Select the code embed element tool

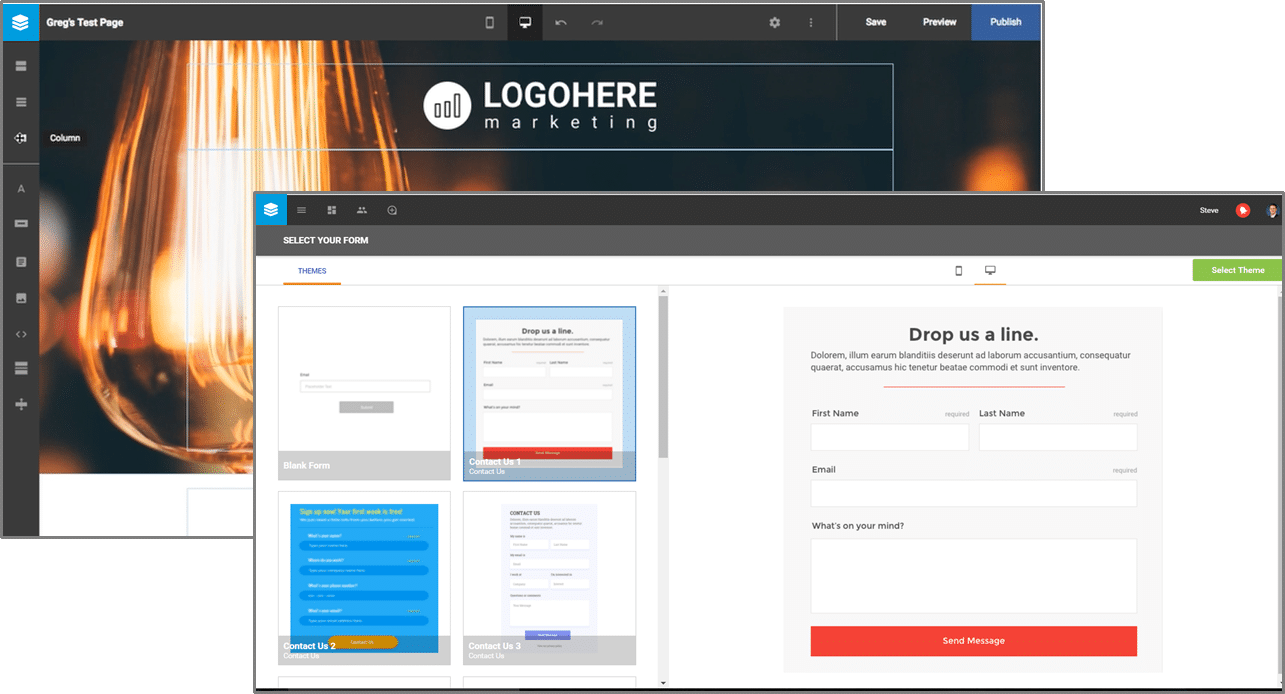click(21, 334)
